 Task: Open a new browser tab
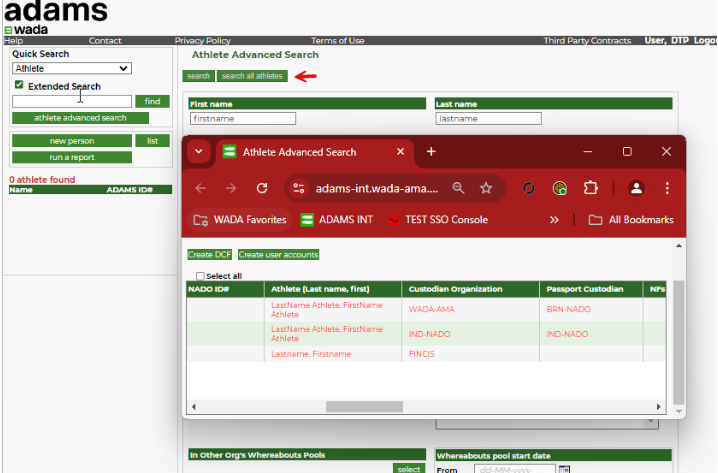(x=431, y=152)
